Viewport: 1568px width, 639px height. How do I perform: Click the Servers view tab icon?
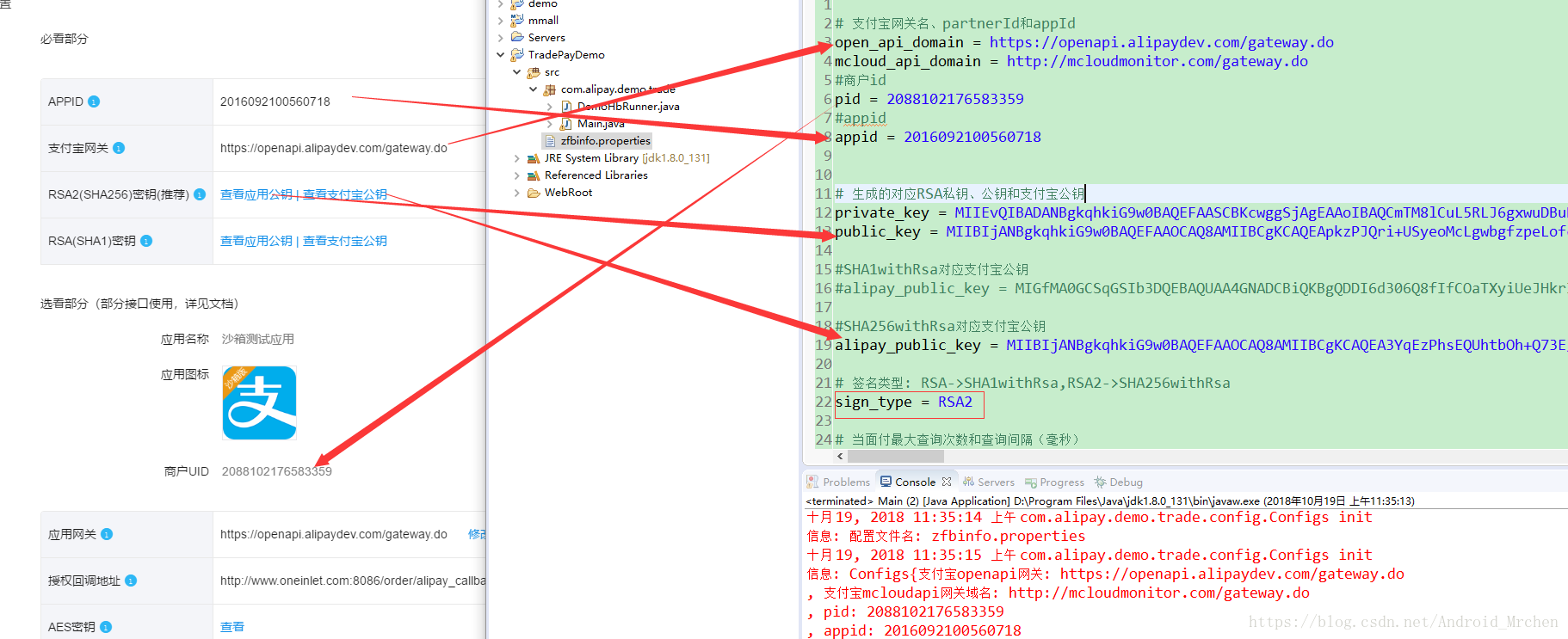[968, 482]
